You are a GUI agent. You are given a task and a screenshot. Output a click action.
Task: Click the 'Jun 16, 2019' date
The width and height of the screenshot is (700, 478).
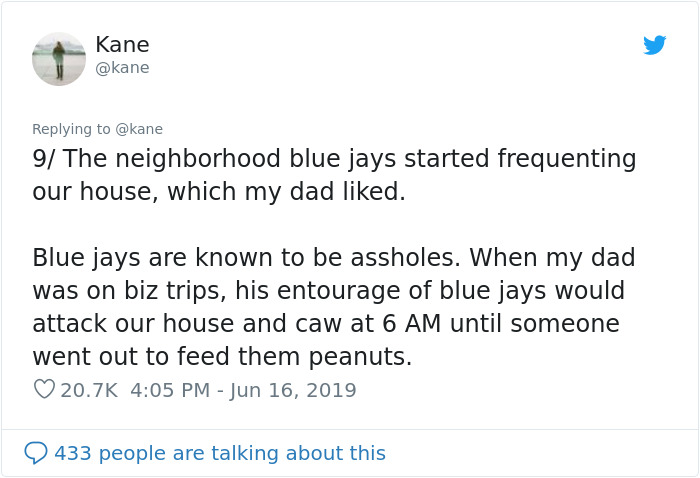[x=293, y=390]
